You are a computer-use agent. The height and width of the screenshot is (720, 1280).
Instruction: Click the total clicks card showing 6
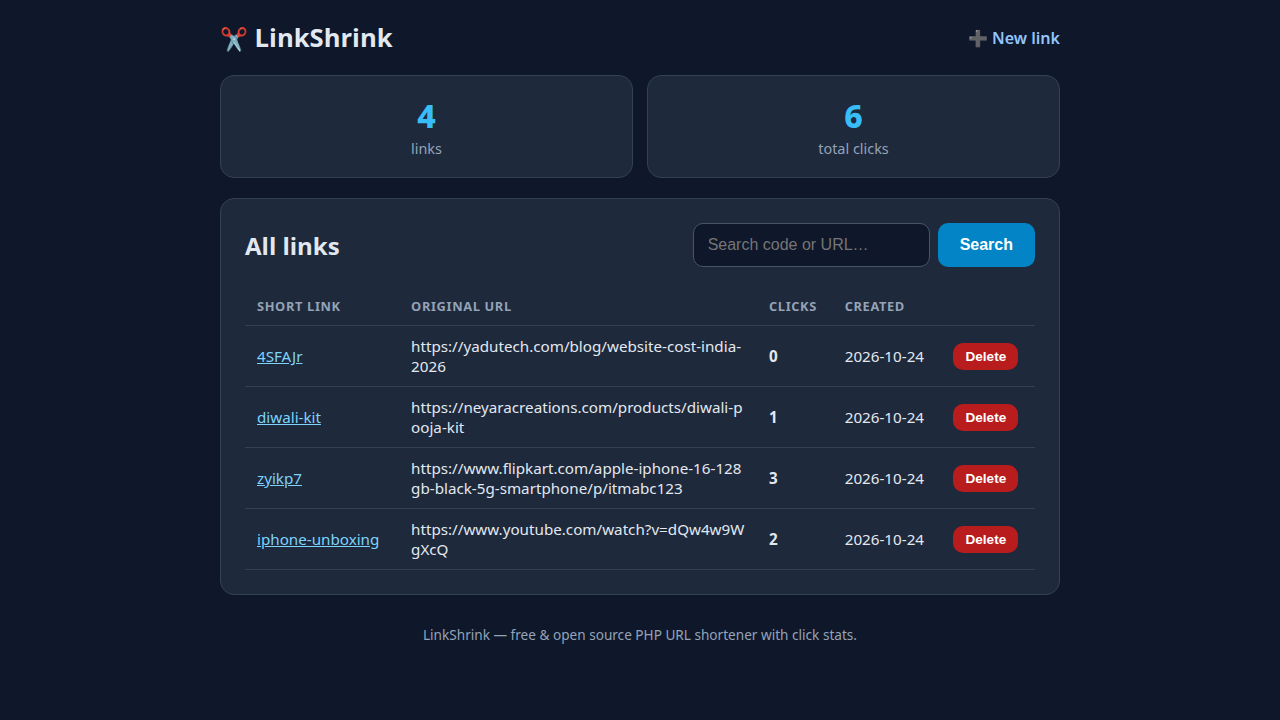pyautogui.click(x=853, y=127)
